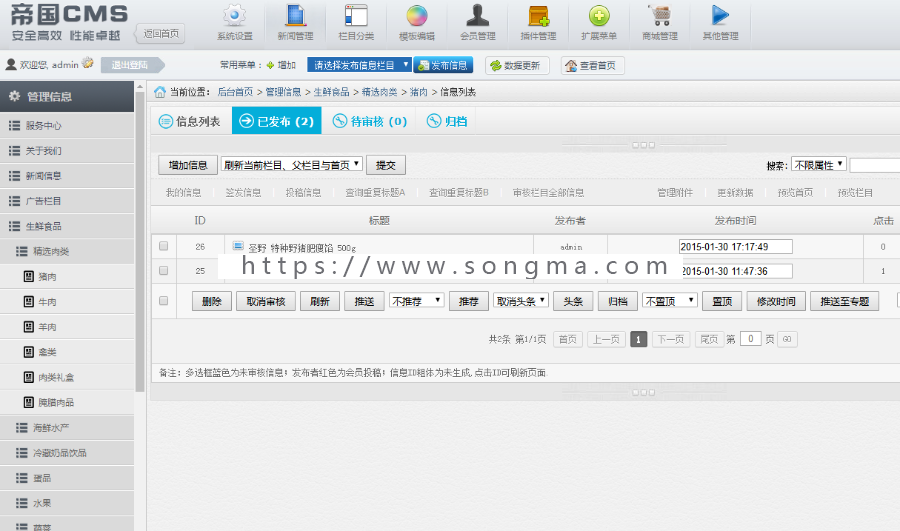Click the edit icon next to admin
Screen dimensions: 900x531
click(88, 63)
